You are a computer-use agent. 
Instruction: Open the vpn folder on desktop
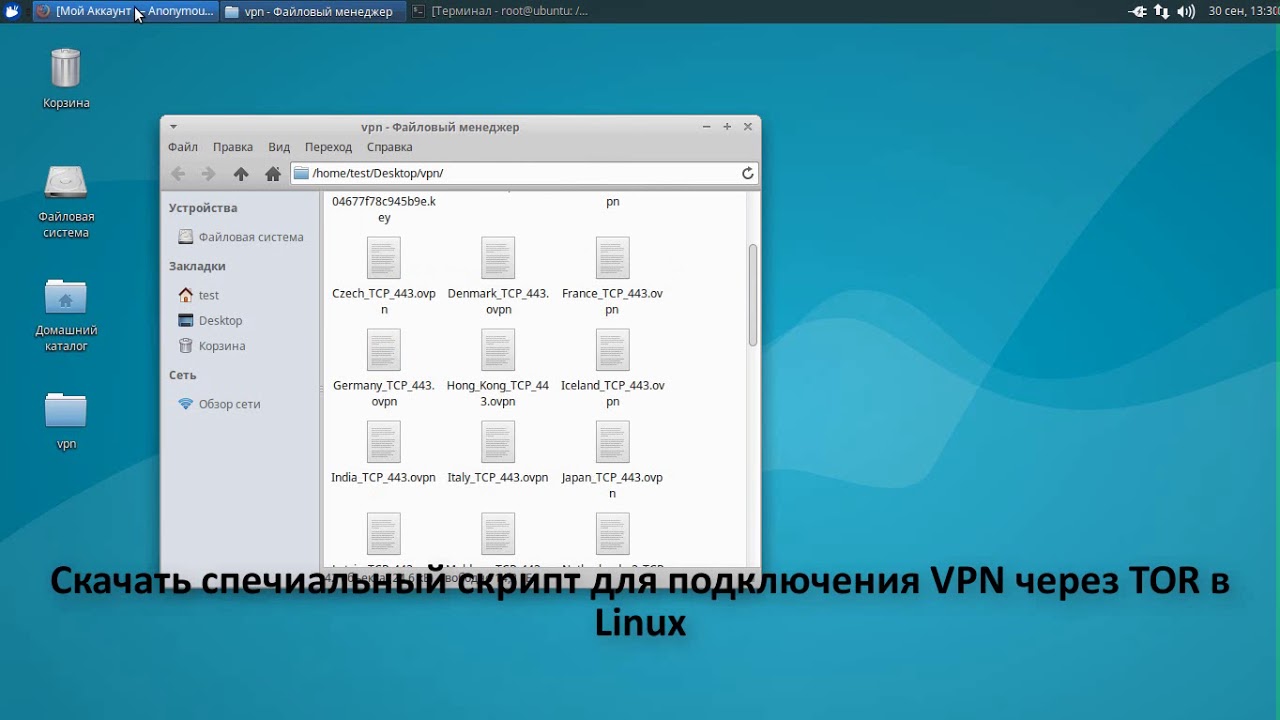(x=66, y=411)
